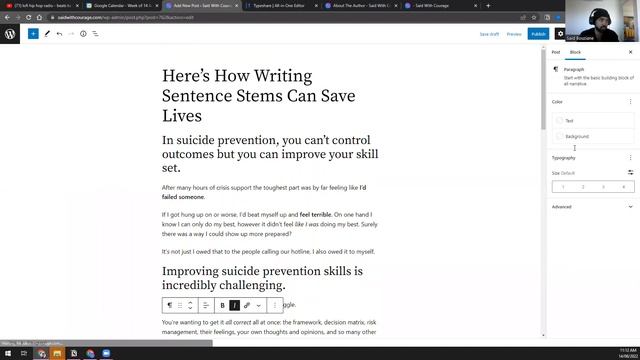Click the taskbar clock
The image size is (640, 360).
tap(628, 353)
